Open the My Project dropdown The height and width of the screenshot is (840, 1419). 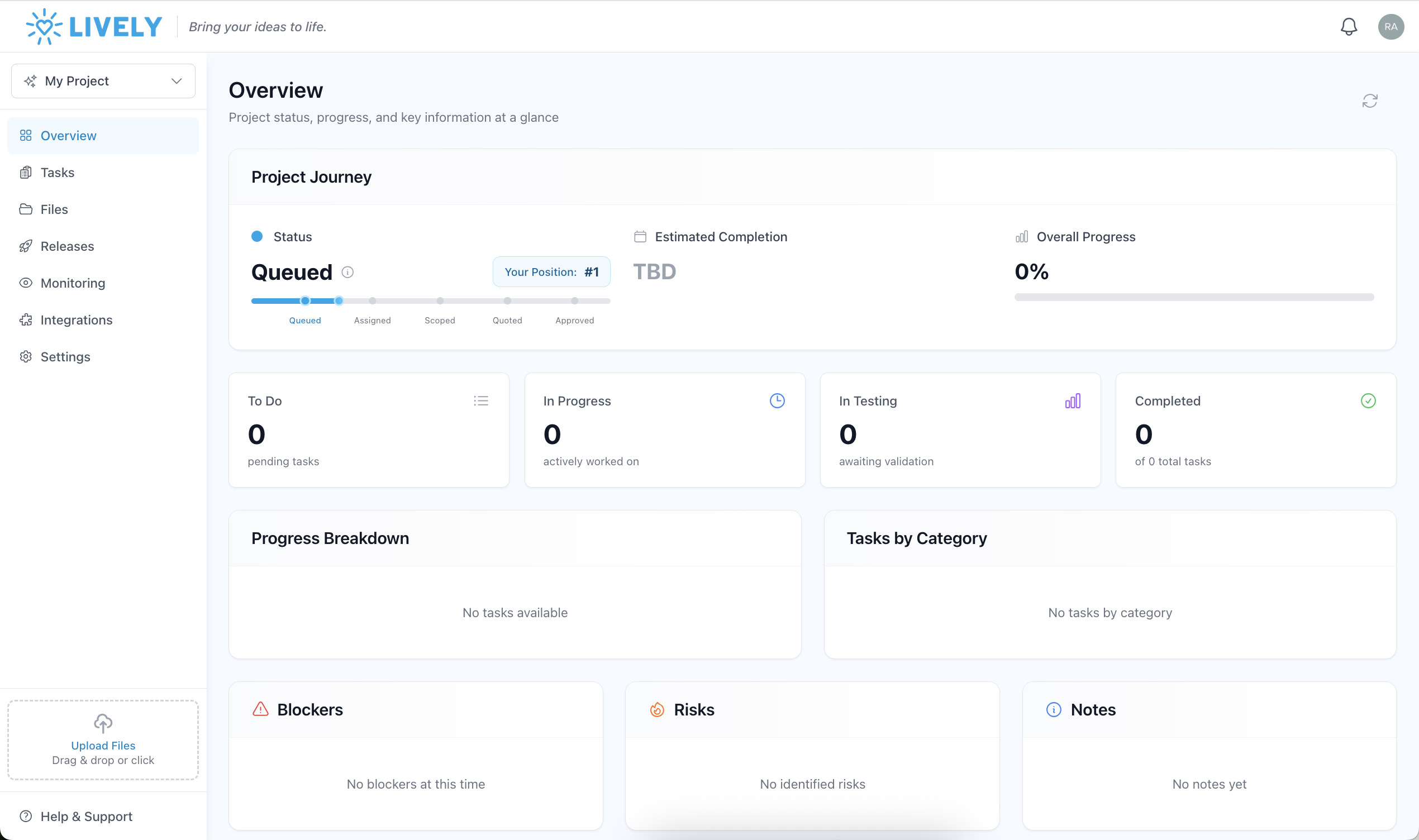(x=103, y=80)
